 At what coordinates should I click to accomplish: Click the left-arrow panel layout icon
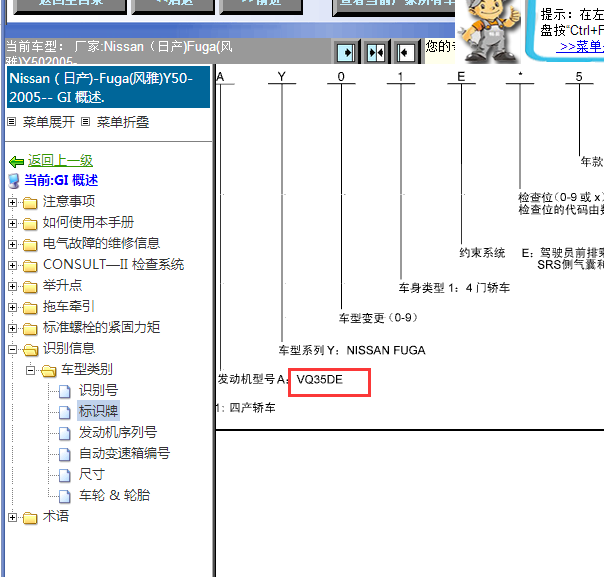coord(406,52)
